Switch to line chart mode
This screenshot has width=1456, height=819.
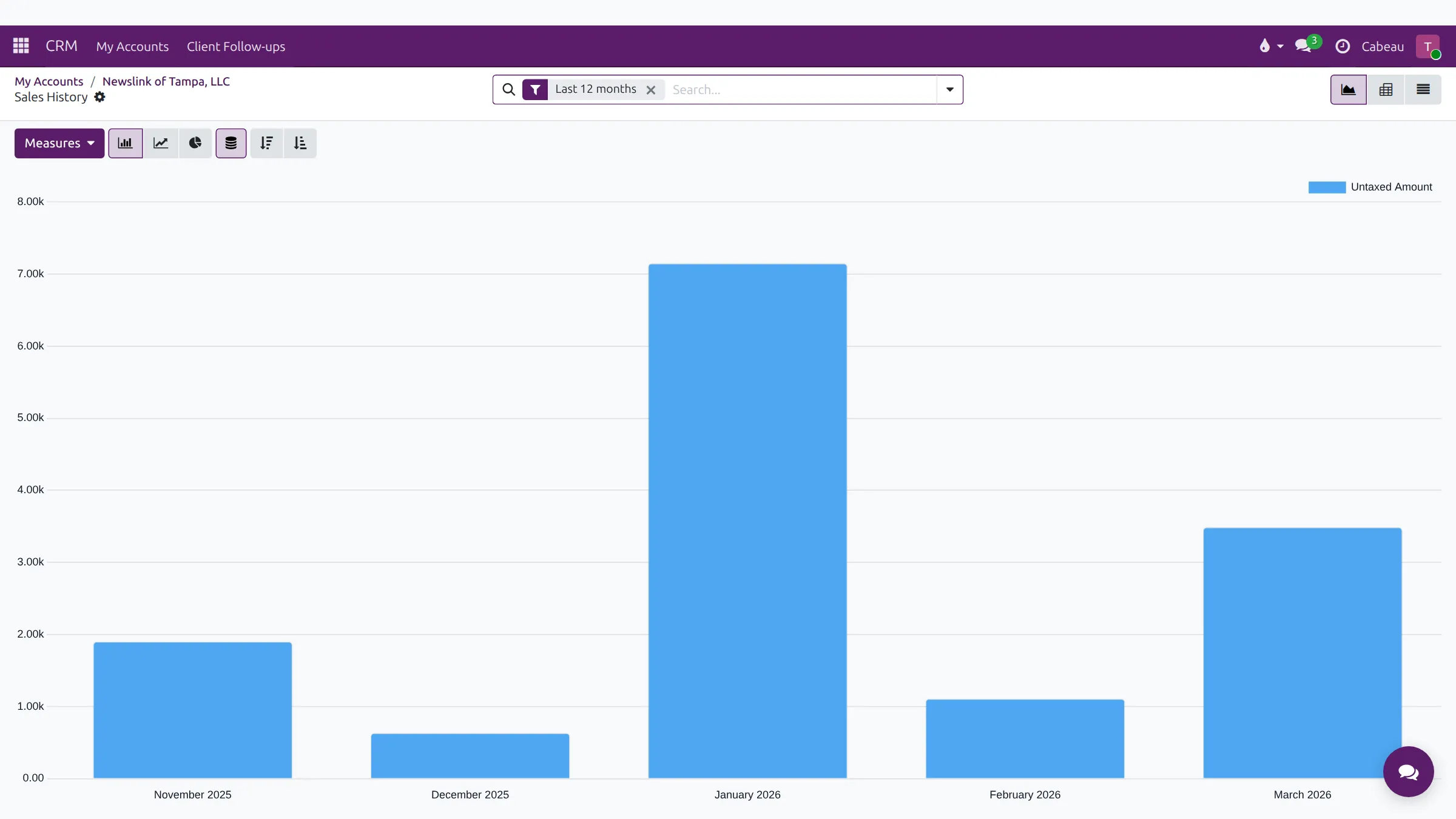(x=161, y=143)
